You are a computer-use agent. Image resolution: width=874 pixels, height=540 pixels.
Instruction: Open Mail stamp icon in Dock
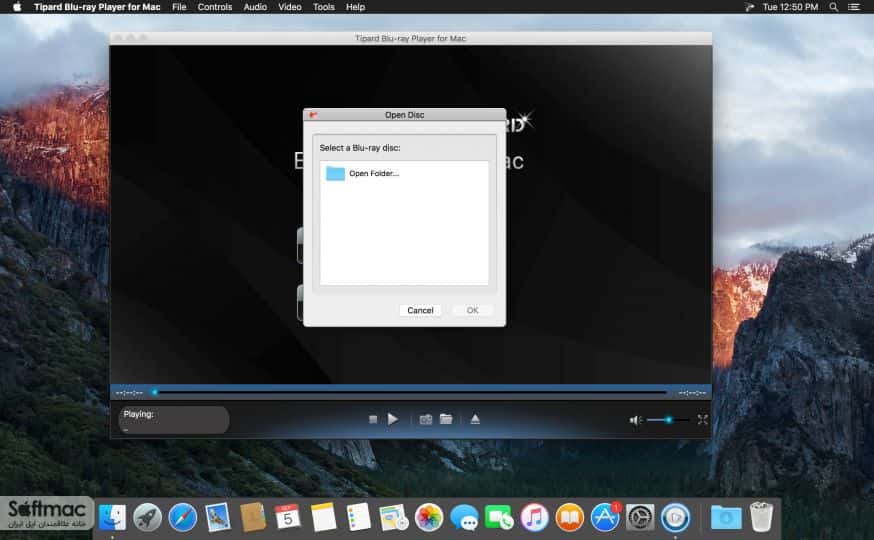[217, 518]
